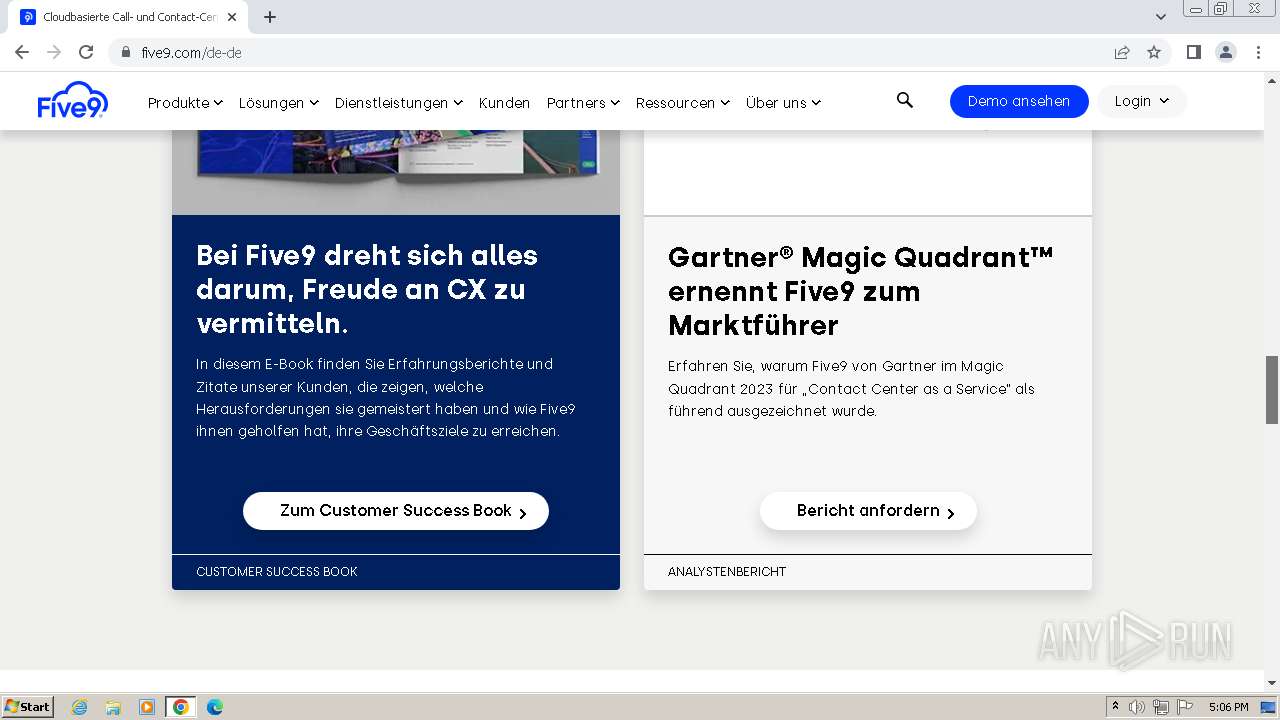Screen dimensions: 1280x720
Task: Click the volume speaker tray icon
Action: point(1137,707)
